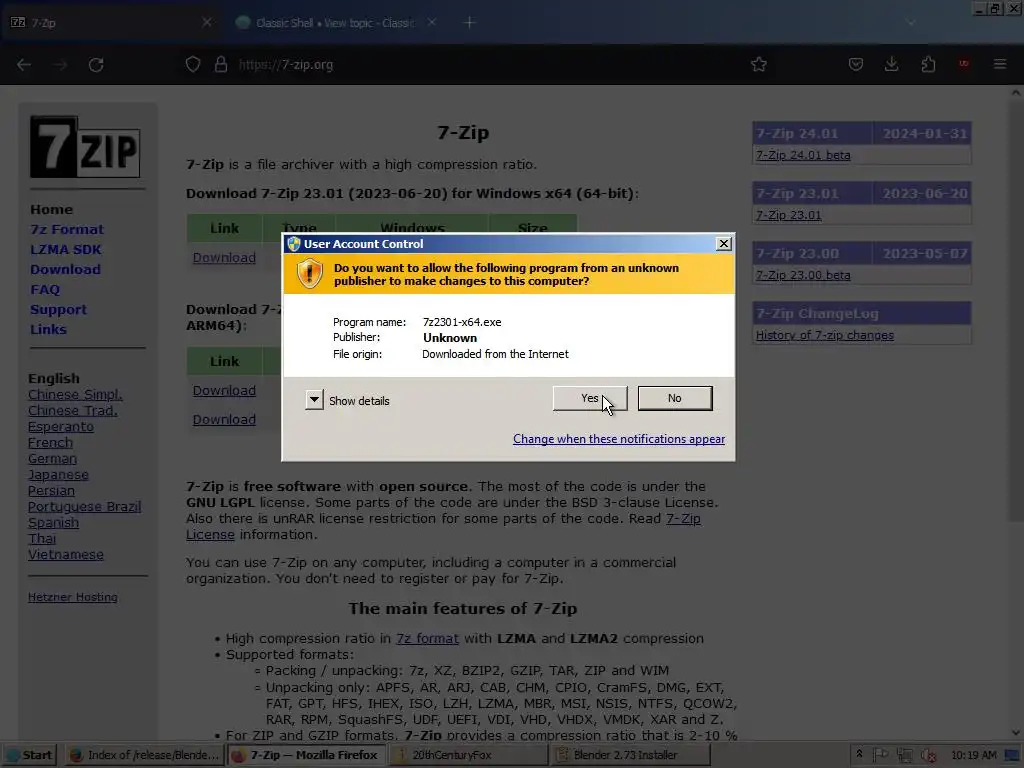Close the 7-Zip browser tab
Image resolution: width=1024 pixels, height=768 pixels.
click(x=207, y=22)
